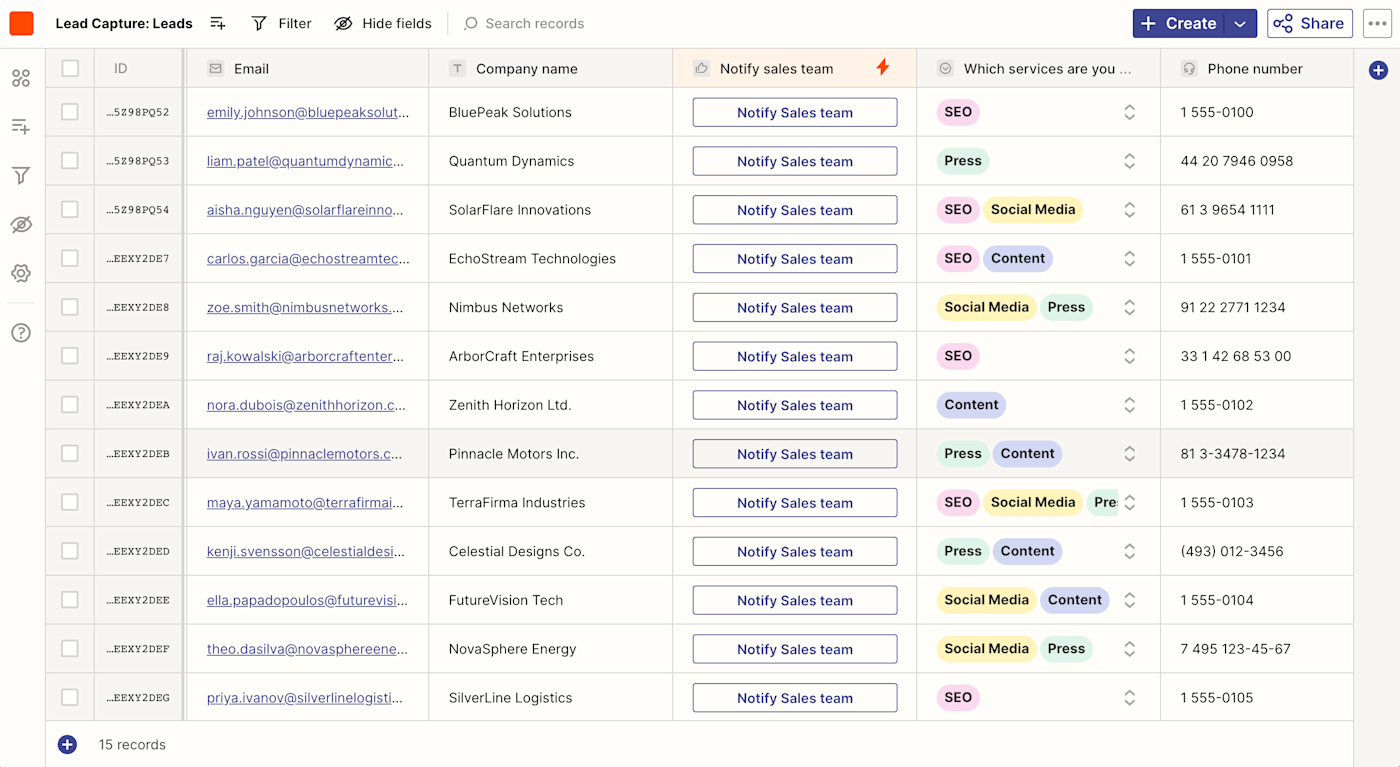Select the Nimbus Networks row checkbox

pyautogui.click(x=70, y=307)
